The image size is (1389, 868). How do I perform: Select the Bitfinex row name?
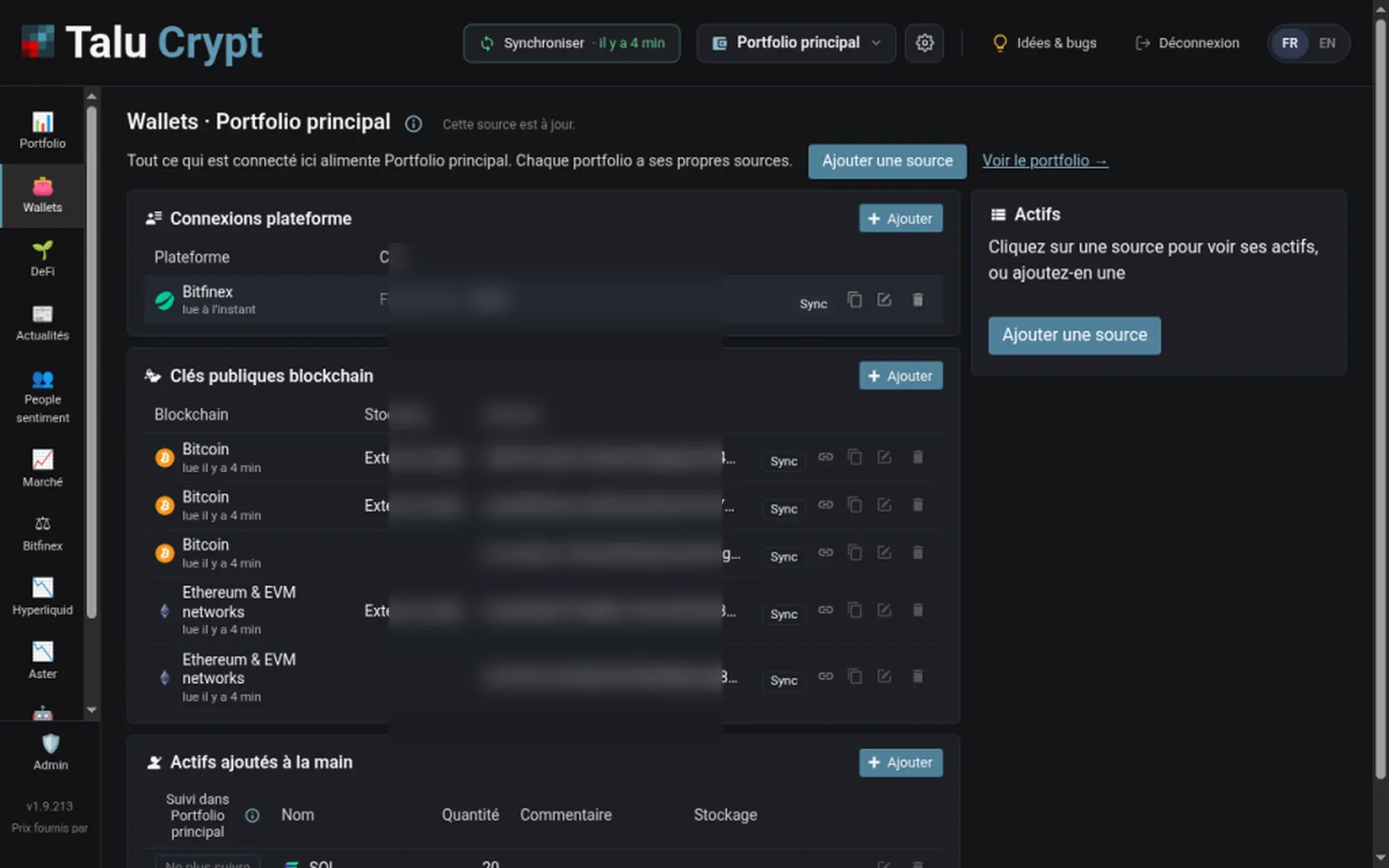coord(207,292)
